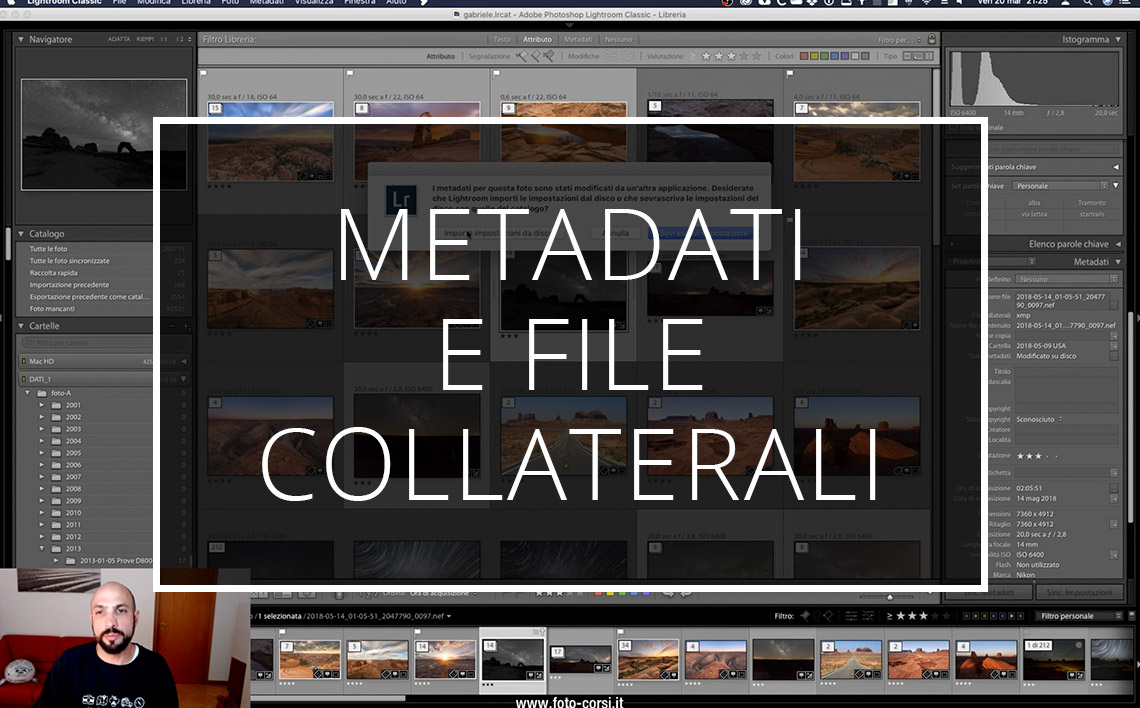Switch to the Testo filter tab

(502, 39)
